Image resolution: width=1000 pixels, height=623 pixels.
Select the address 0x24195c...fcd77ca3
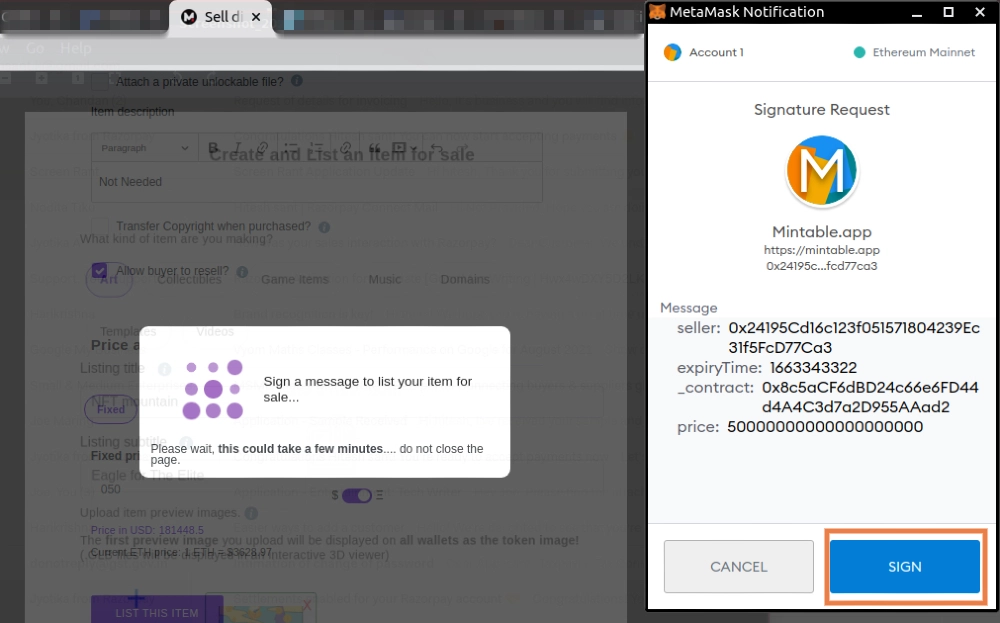(x=821, y=266)
